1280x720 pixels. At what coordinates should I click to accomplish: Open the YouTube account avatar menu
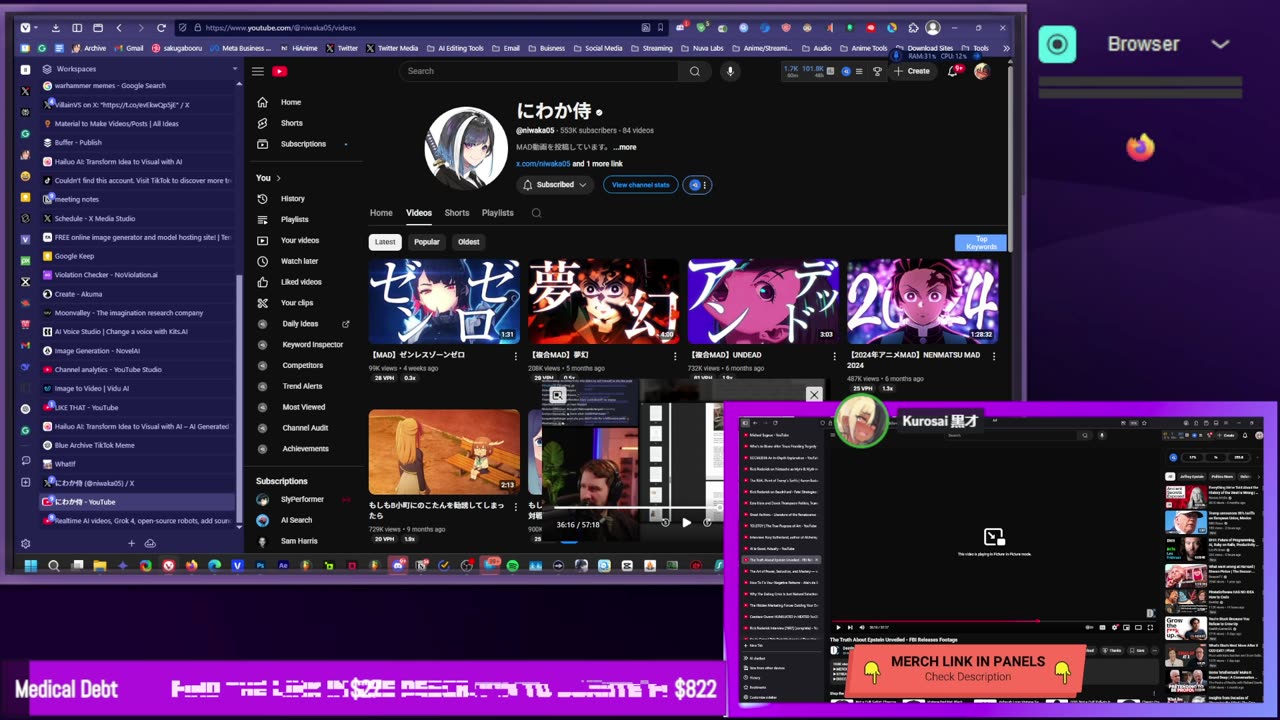coord(982,71)
